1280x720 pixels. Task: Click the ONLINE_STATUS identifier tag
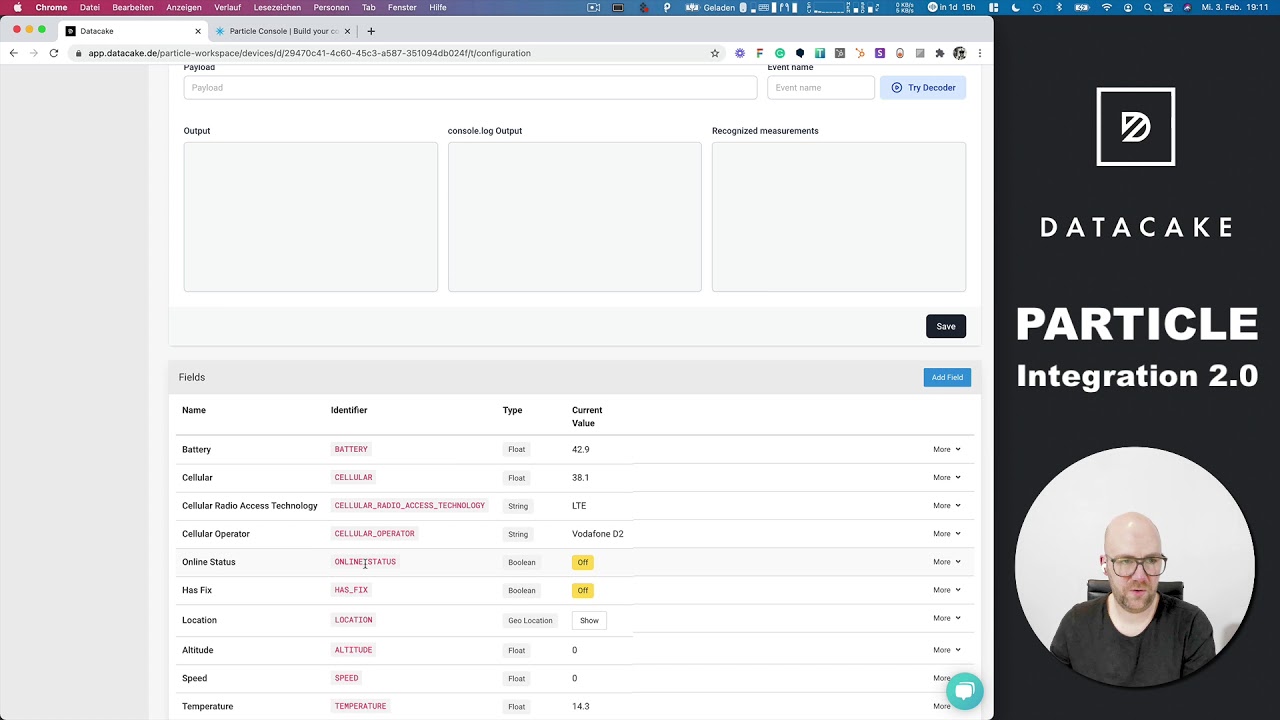click(x=365, y=562)
